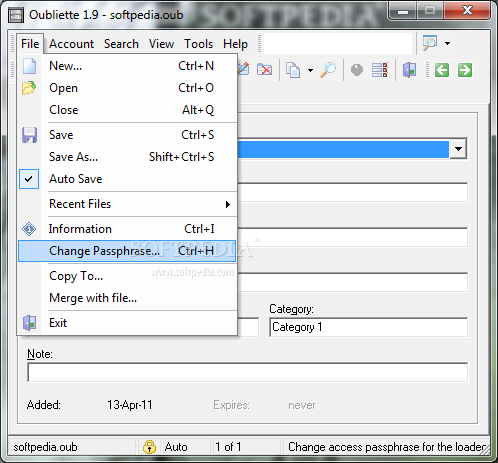The image size is (498, 463).
Task: Choose Change Passphrase... menu entry
Action: click(127, 251)
